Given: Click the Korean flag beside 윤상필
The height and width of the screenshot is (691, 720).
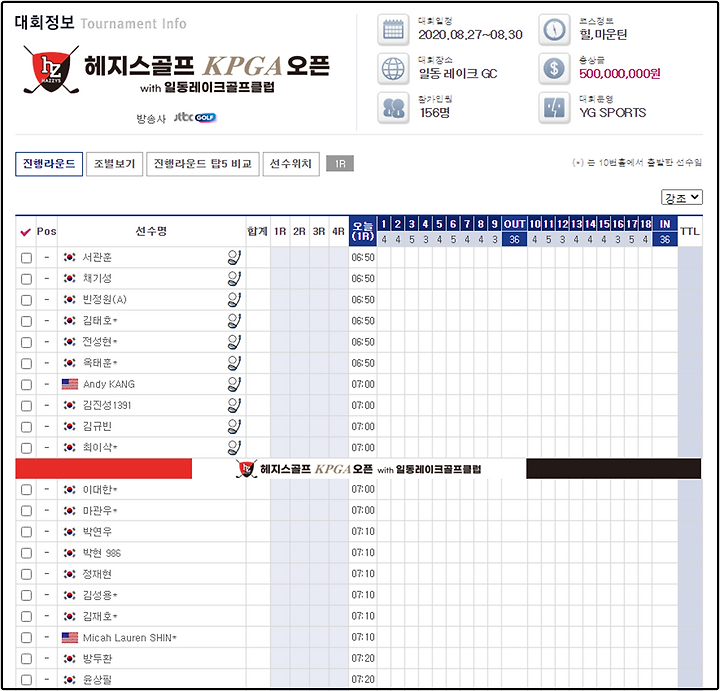Looking at the screenshot, I should [x=69, y=680].
